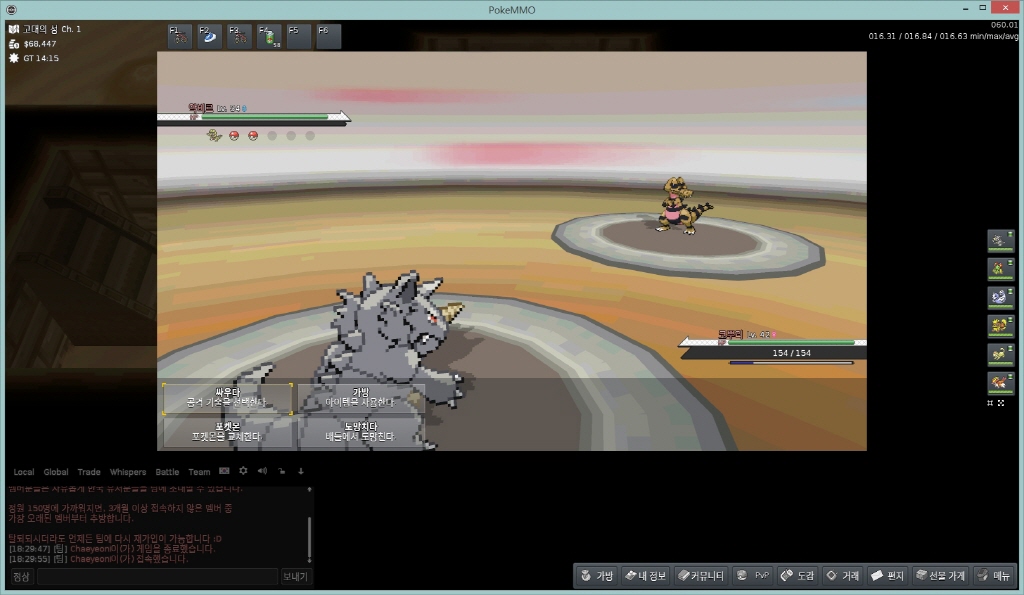Click the chat message input field

pyautogui.click(x=157, y=577)
